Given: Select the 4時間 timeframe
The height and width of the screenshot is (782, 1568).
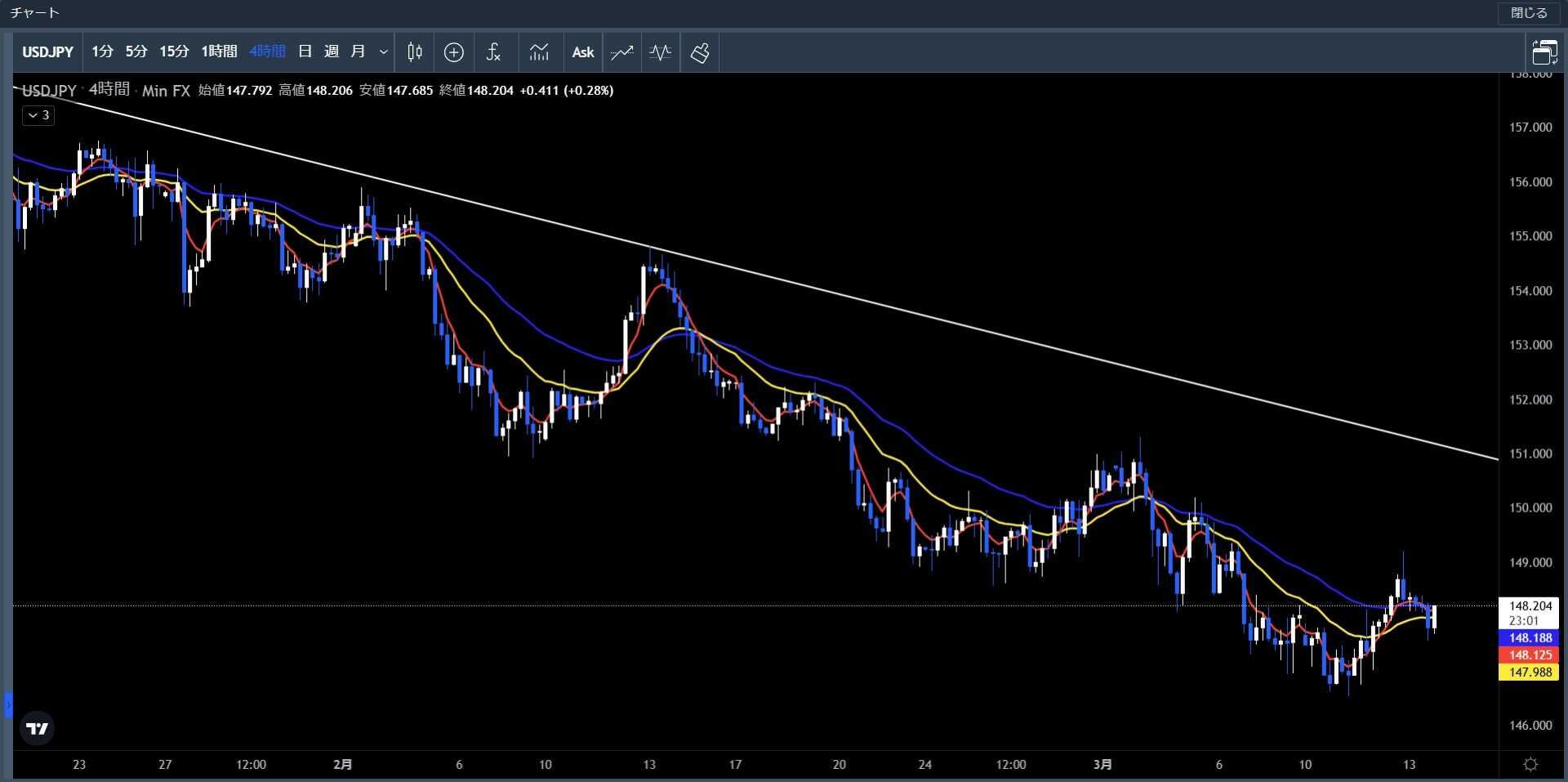Looking at the screenshot, I should (x=267, y=51).
